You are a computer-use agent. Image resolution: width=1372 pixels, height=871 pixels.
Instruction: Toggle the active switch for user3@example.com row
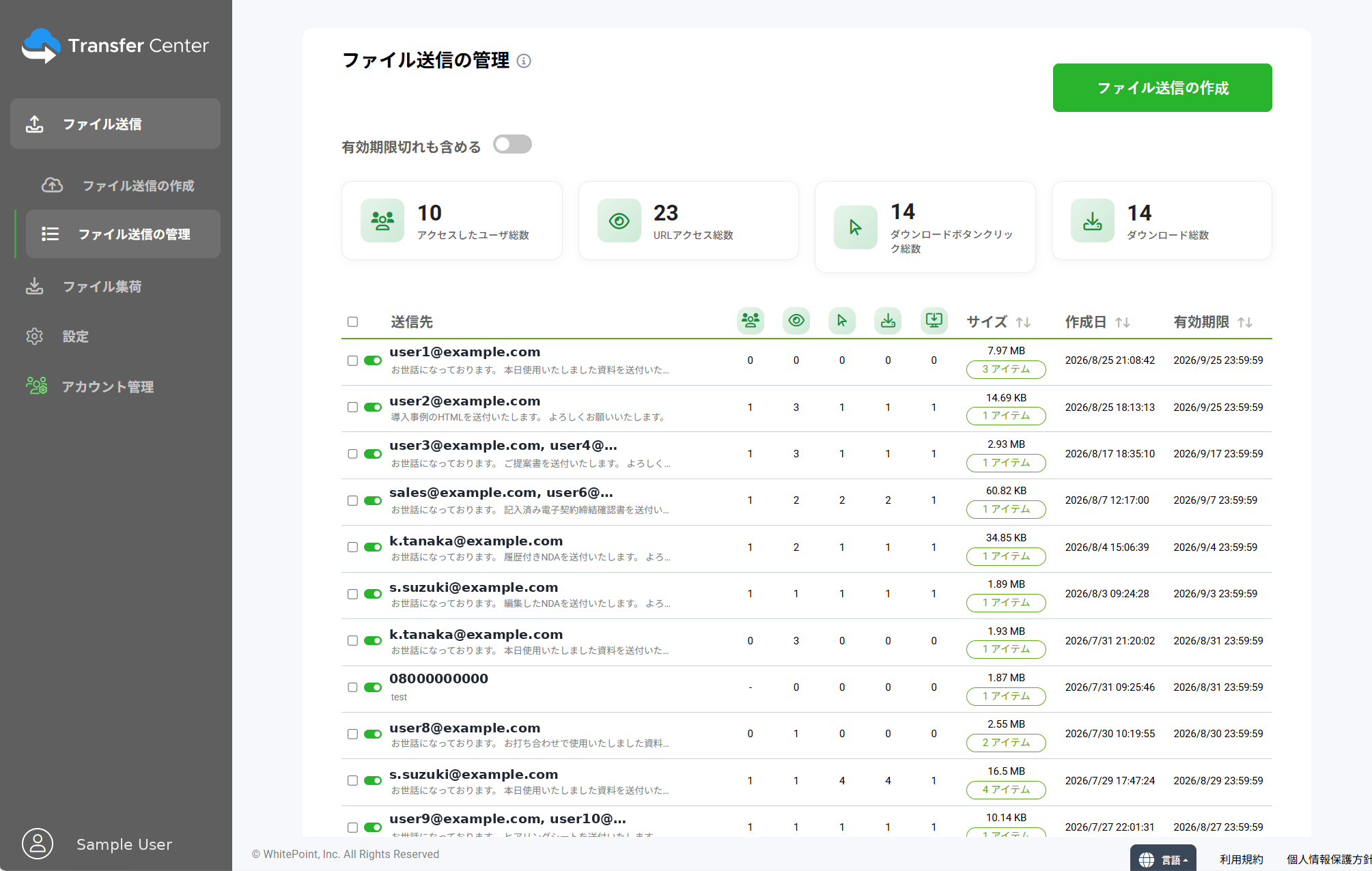[373, 454]
